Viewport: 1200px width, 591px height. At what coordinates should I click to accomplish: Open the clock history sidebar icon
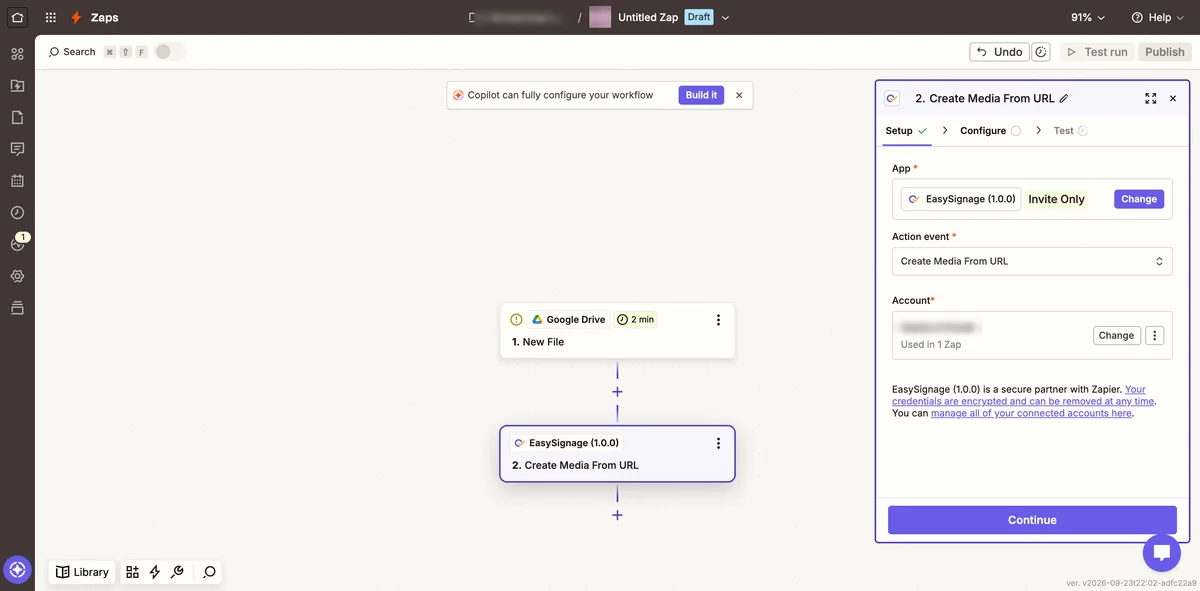17,213
